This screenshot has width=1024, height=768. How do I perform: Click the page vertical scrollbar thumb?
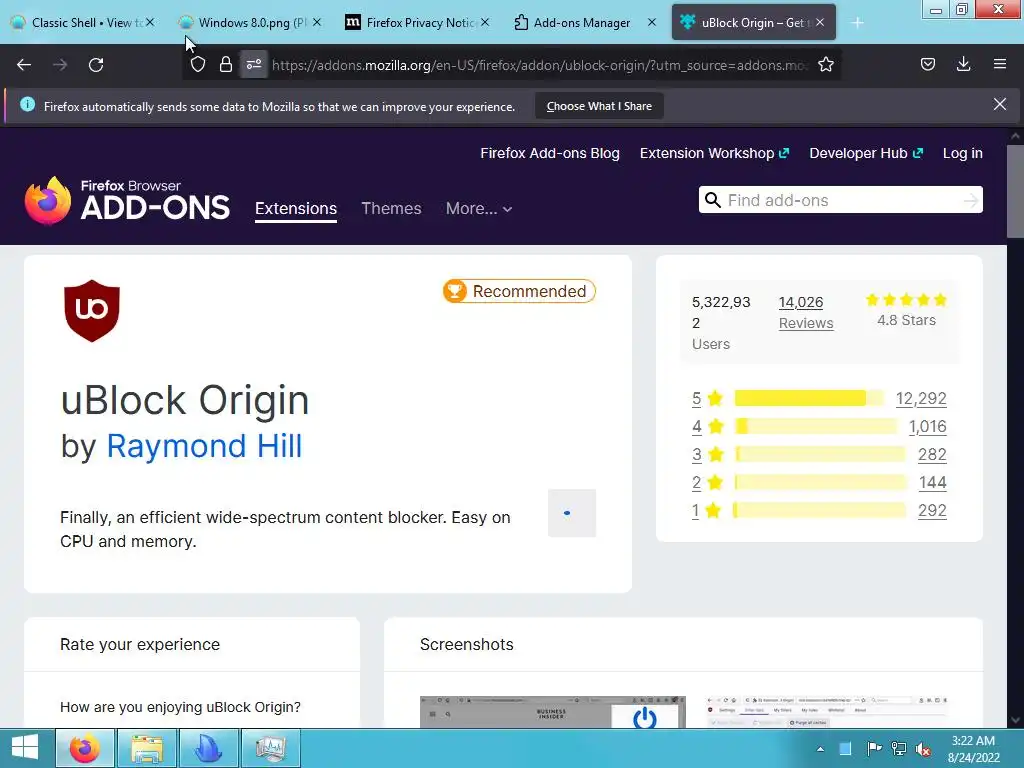[1015, 191]
